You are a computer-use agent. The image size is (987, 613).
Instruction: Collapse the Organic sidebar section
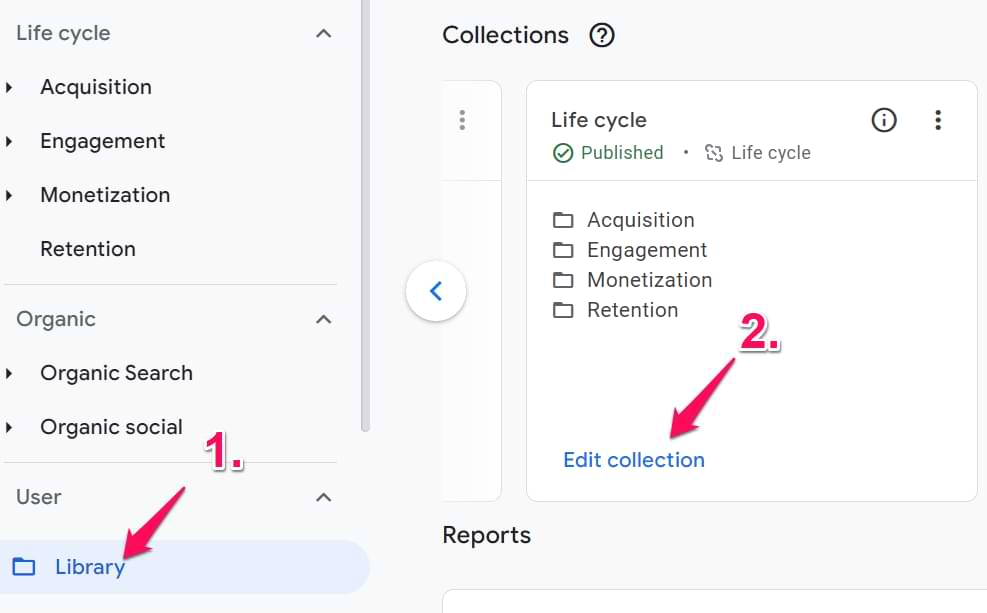pyautogui.click(x=323, y=319)
